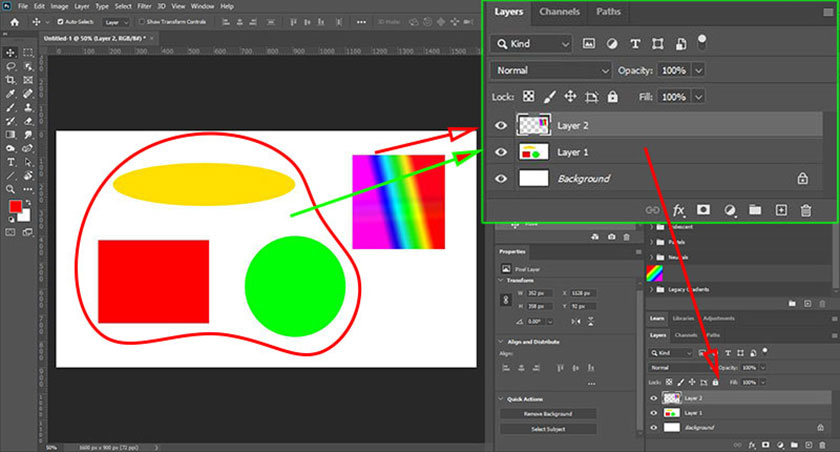Click white background color swatch
This screenshot has width=840, height=452.
25,216
